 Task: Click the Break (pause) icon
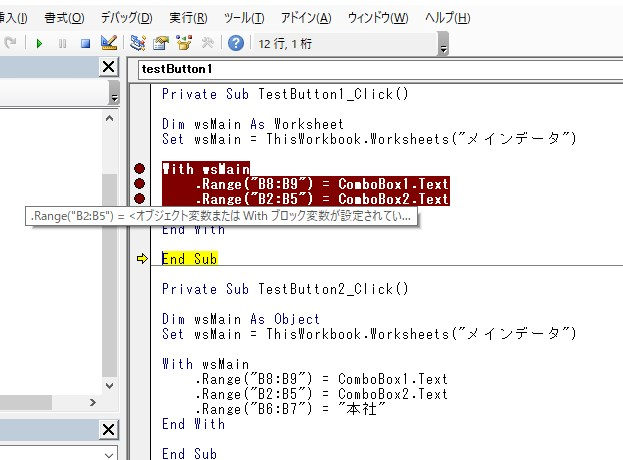pyautogui.click(x=63, y=43)
